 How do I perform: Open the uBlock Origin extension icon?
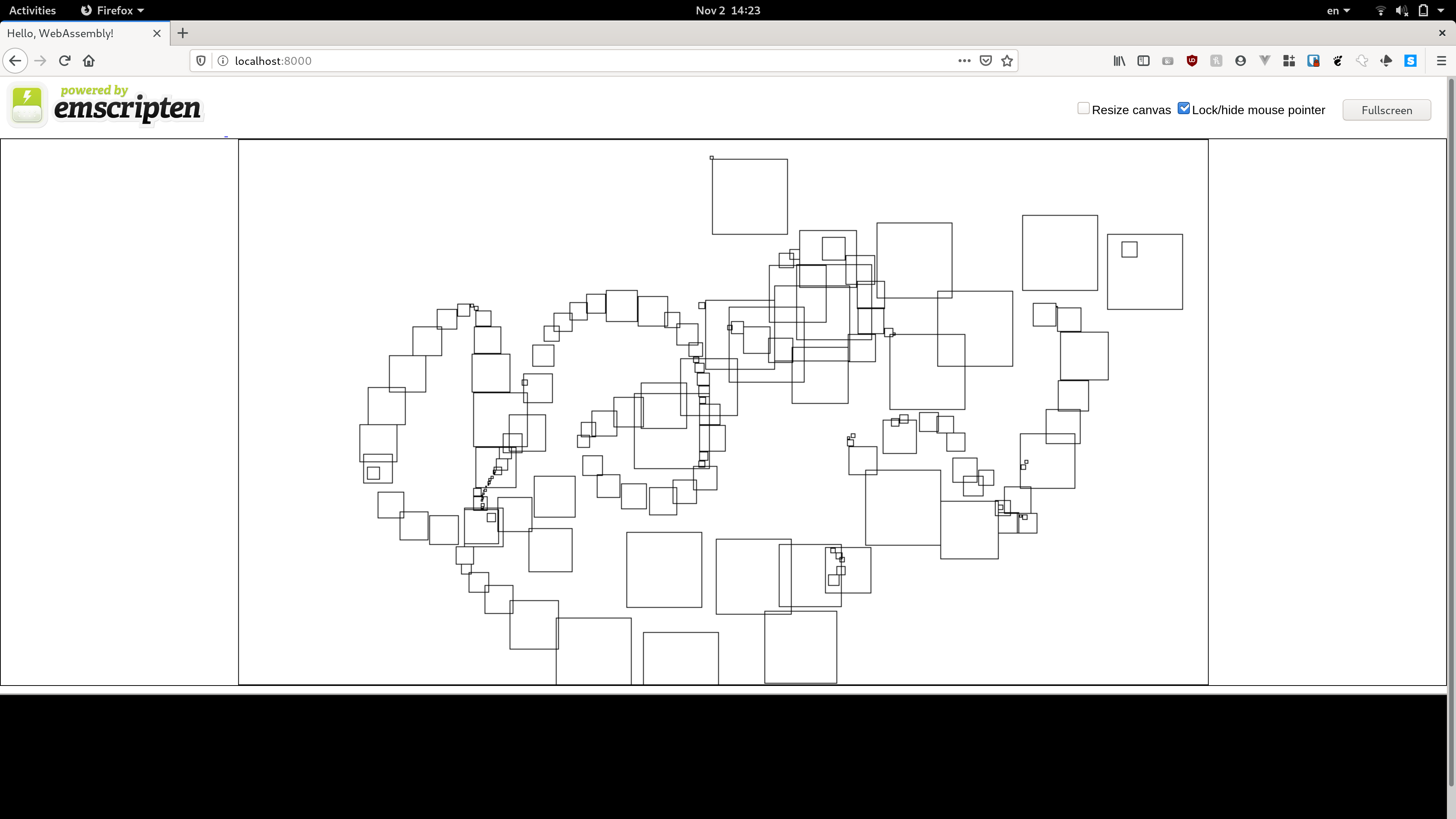coord(1191,61)
